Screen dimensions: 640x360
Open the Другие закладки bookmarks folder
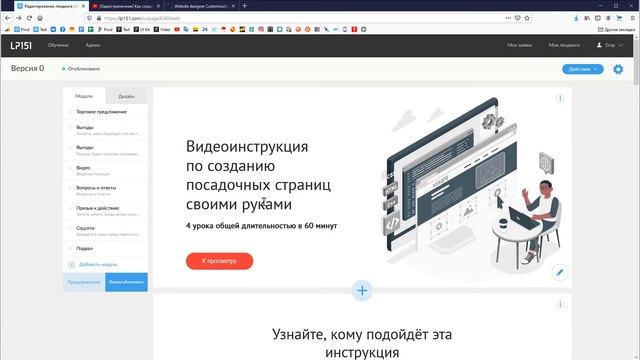pos(616,29)
